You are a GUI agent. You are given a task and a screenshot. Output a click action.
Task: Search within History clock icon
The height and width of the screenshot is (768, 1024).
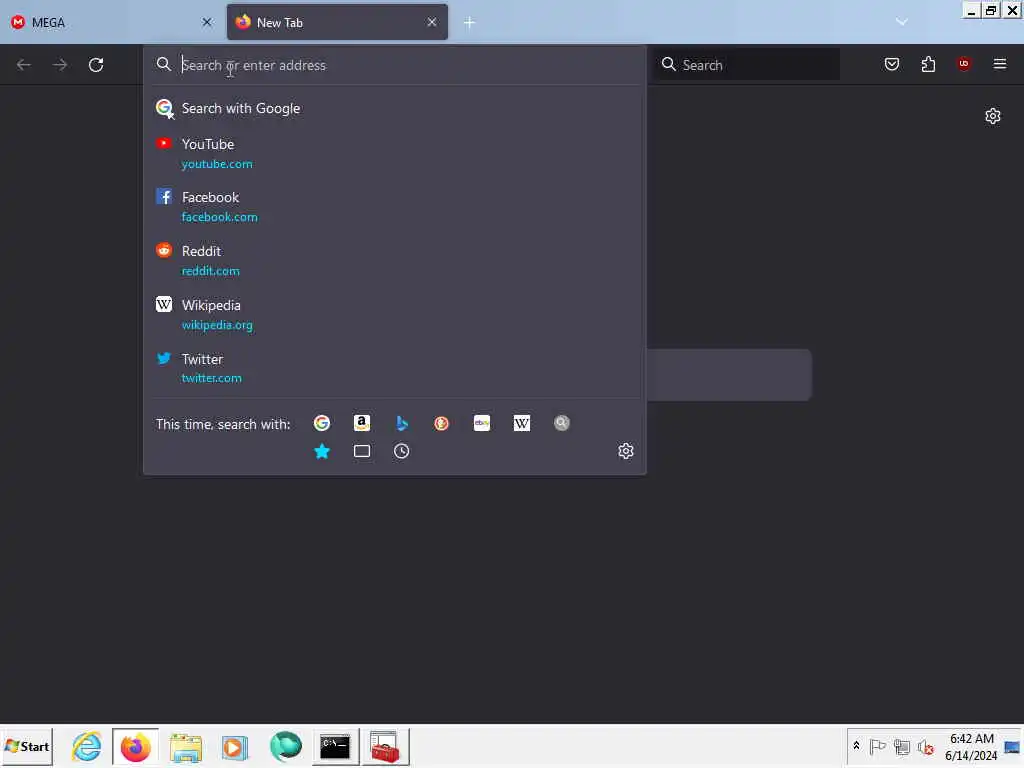(402, 451)
